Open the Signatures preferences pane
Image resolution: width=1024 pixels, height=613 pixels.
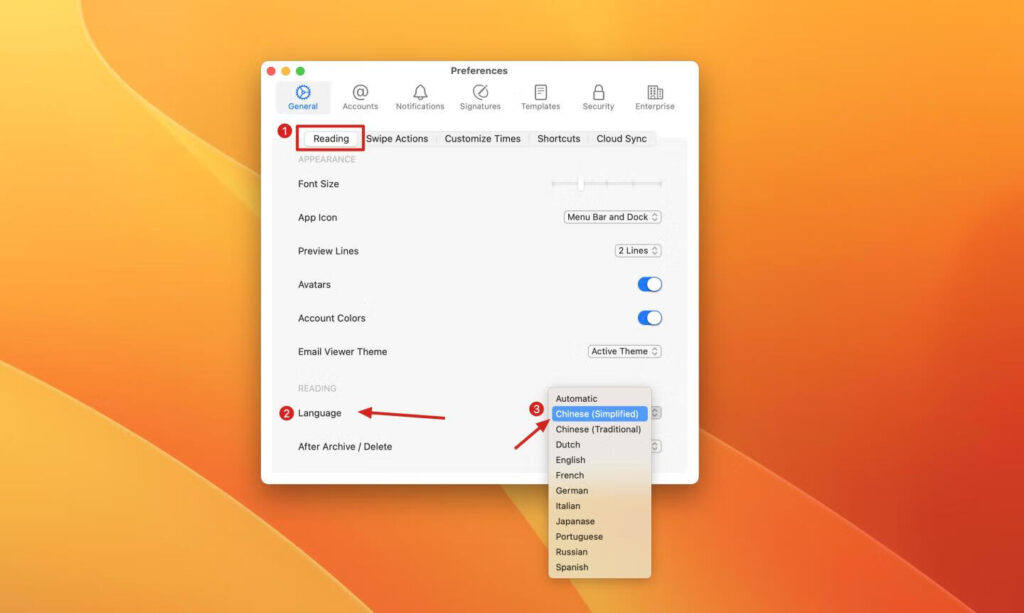pyautogui.click(x=479, y=95)
